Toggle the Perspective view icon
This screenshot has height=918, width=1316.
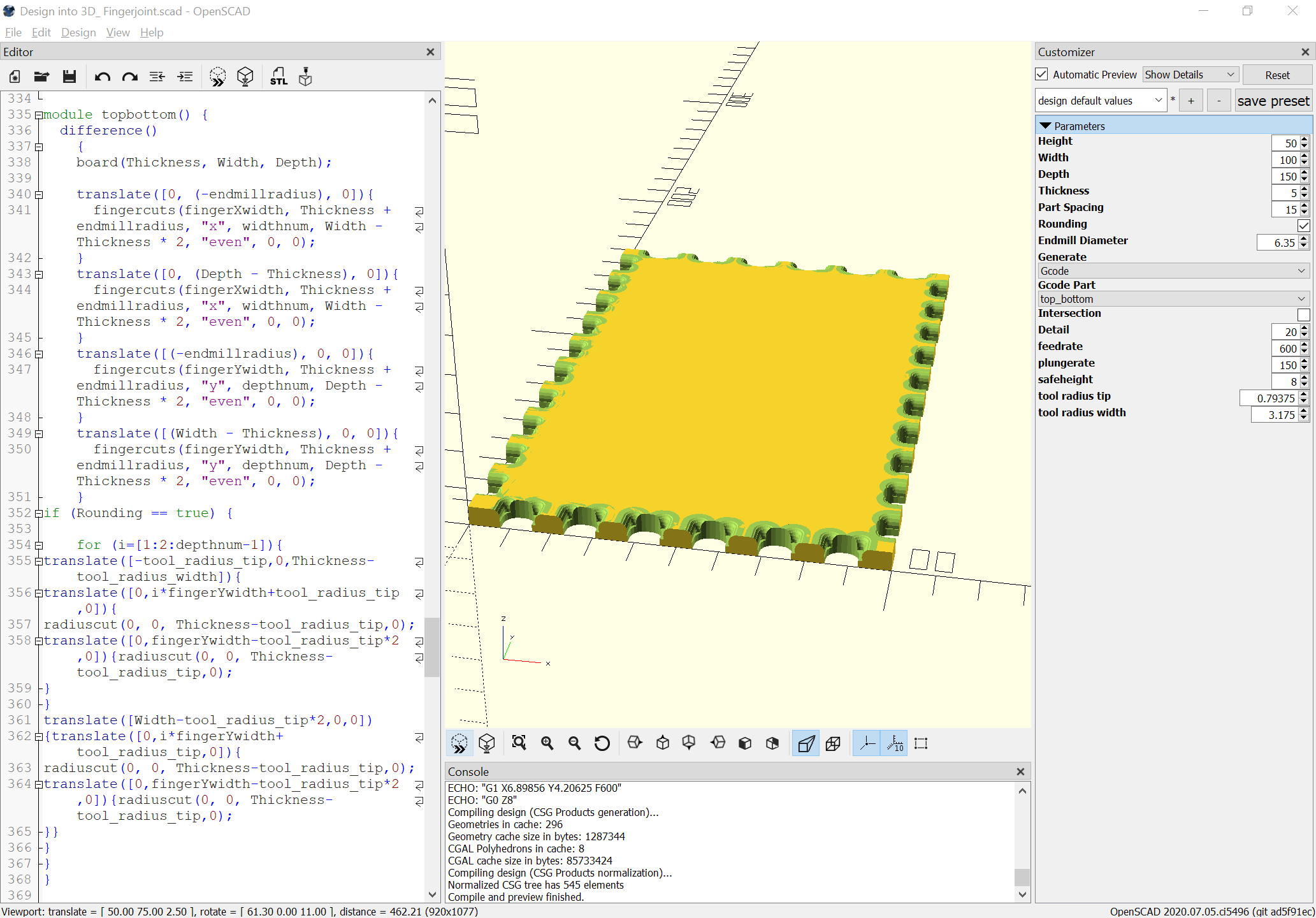(806, 743)
